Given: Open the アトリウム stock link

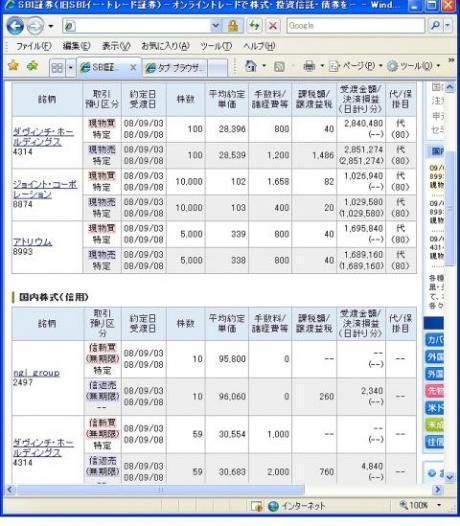Looking at the screenshot, I should (32, 242).
